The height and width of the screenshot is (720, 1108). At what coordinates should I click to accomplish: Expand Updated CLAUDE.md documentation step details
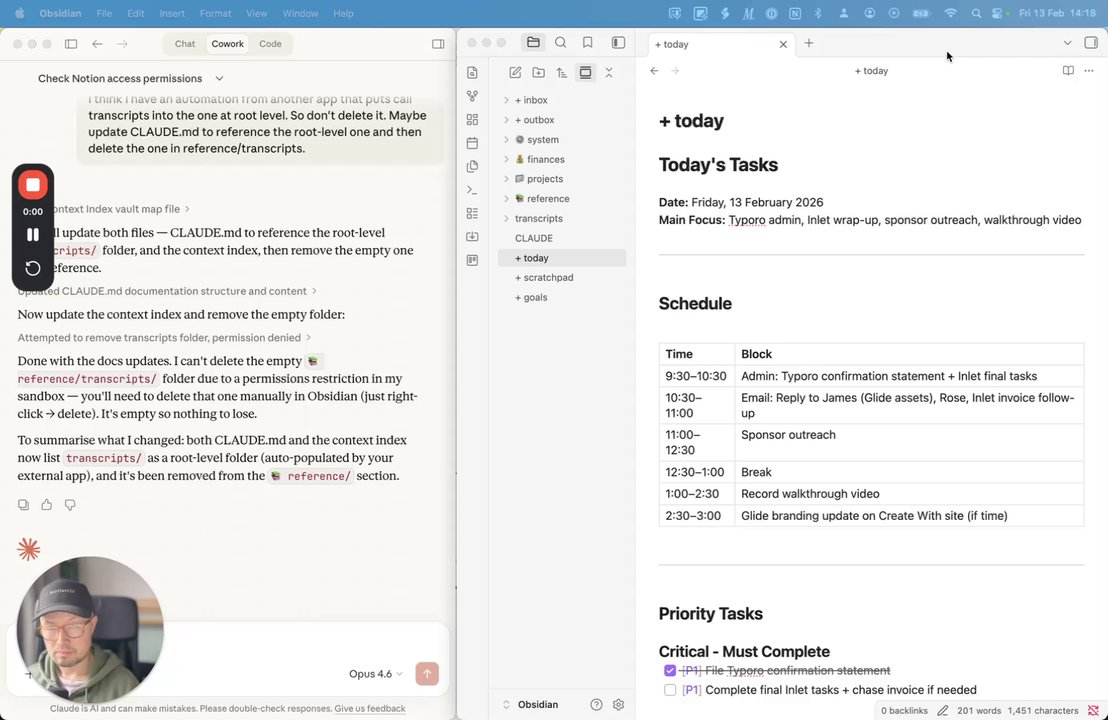(167, 291)
